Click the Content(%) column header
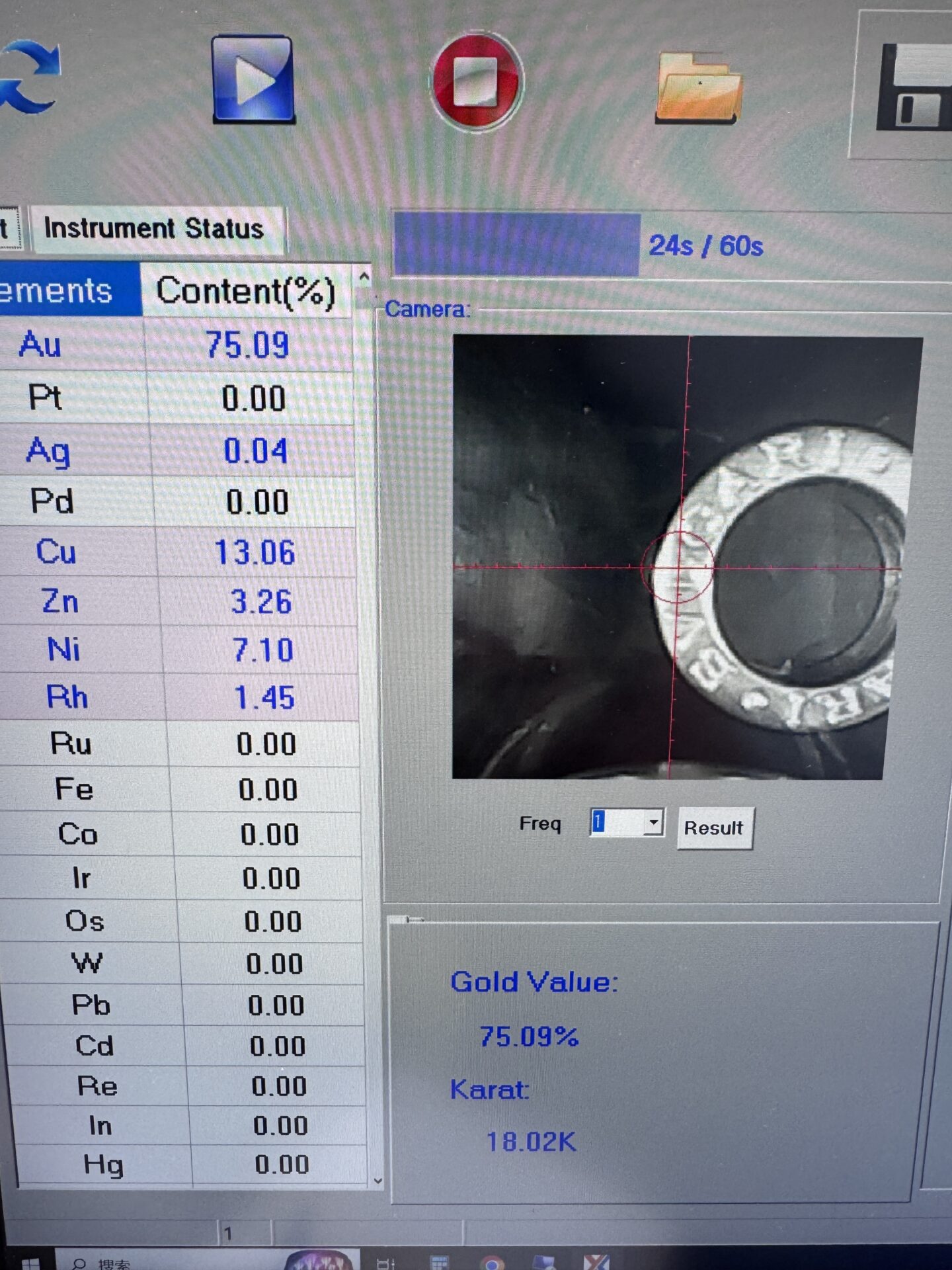952x1270 pixels. pos(246,290)
